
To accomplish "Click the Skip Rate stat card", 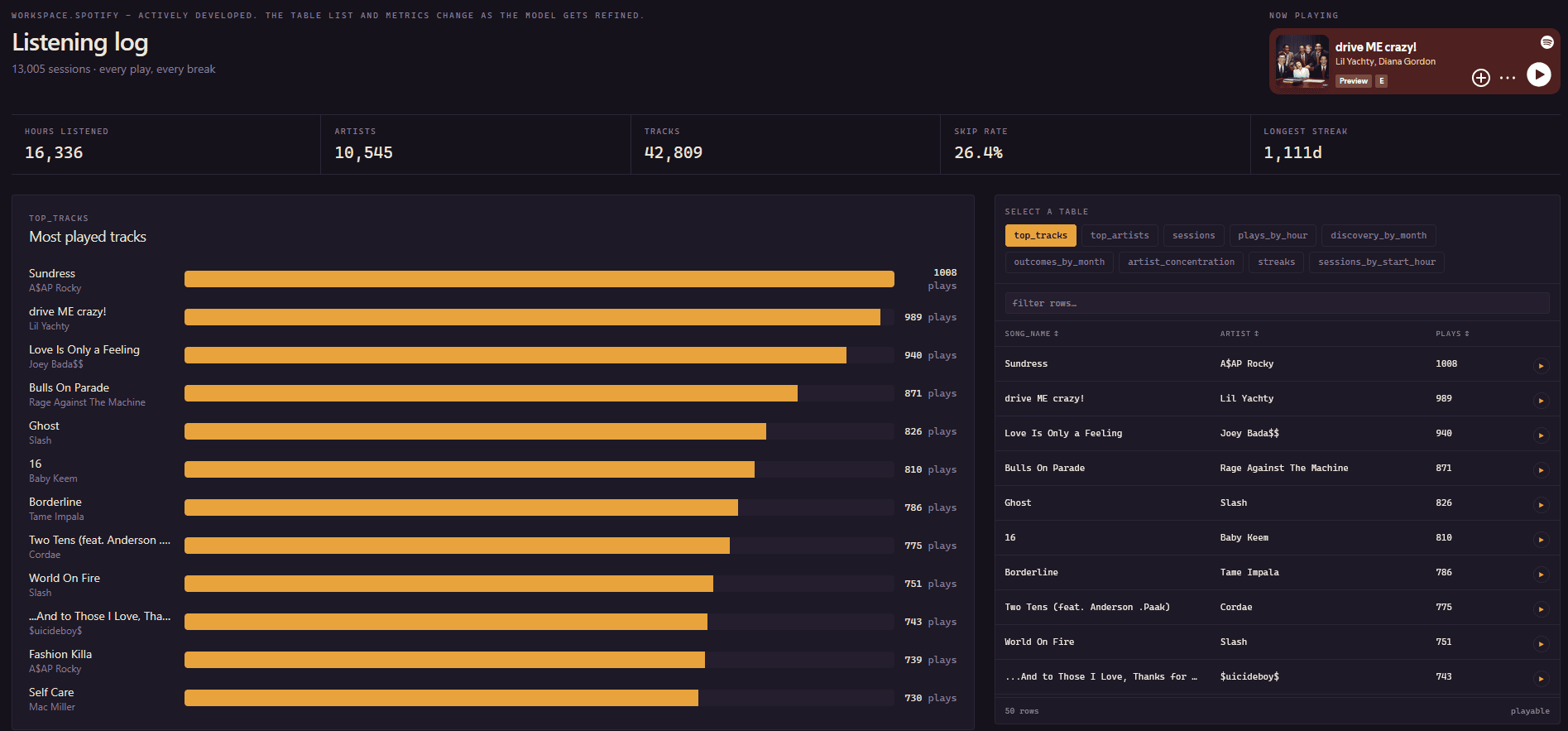I will pyautogui.click(x=1096, y=144).
